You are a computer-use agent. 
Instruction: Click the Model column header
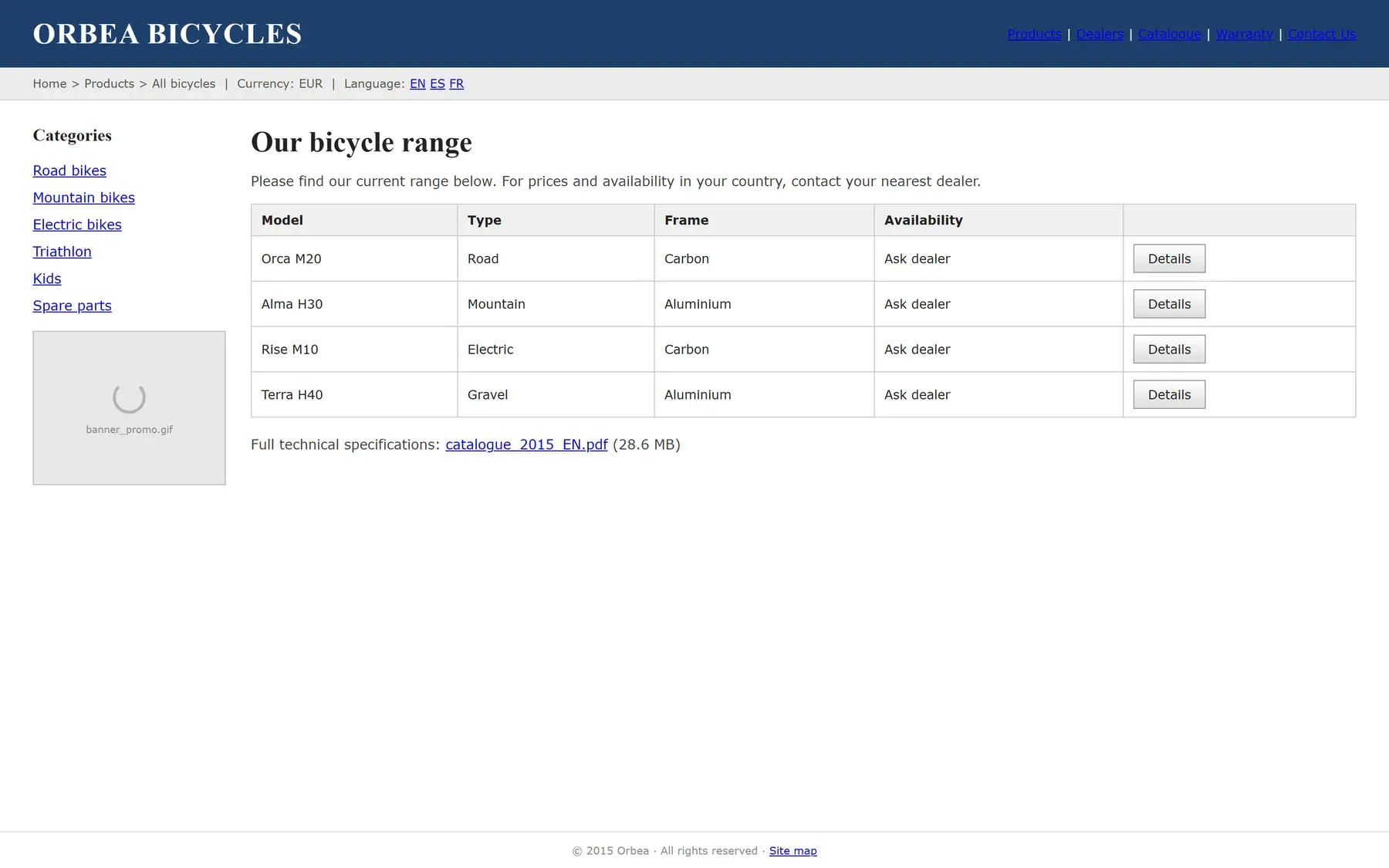(354, 220)
